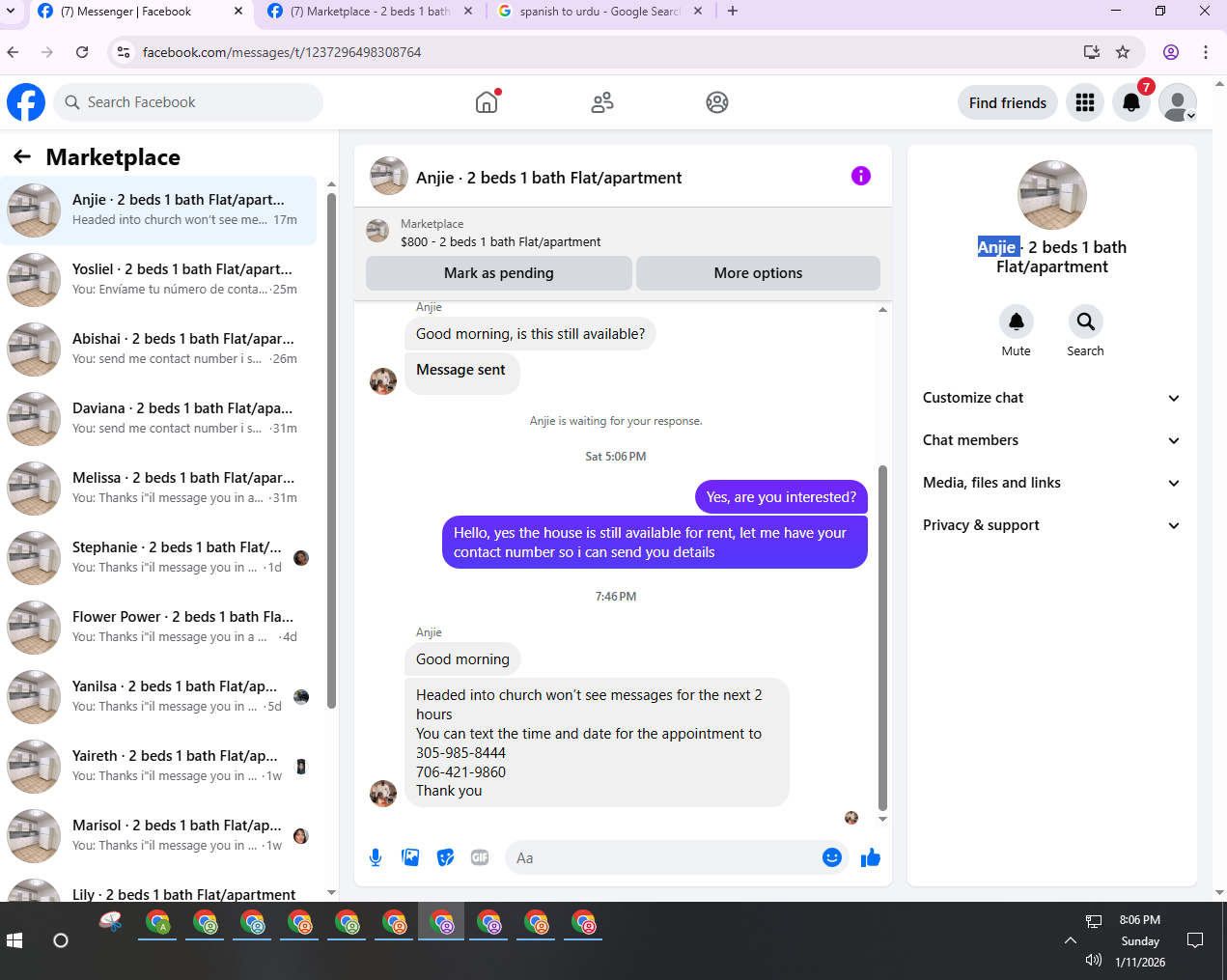Send a voice clip with microphone icon
The image size is (1227, 980).
point(376,857)
